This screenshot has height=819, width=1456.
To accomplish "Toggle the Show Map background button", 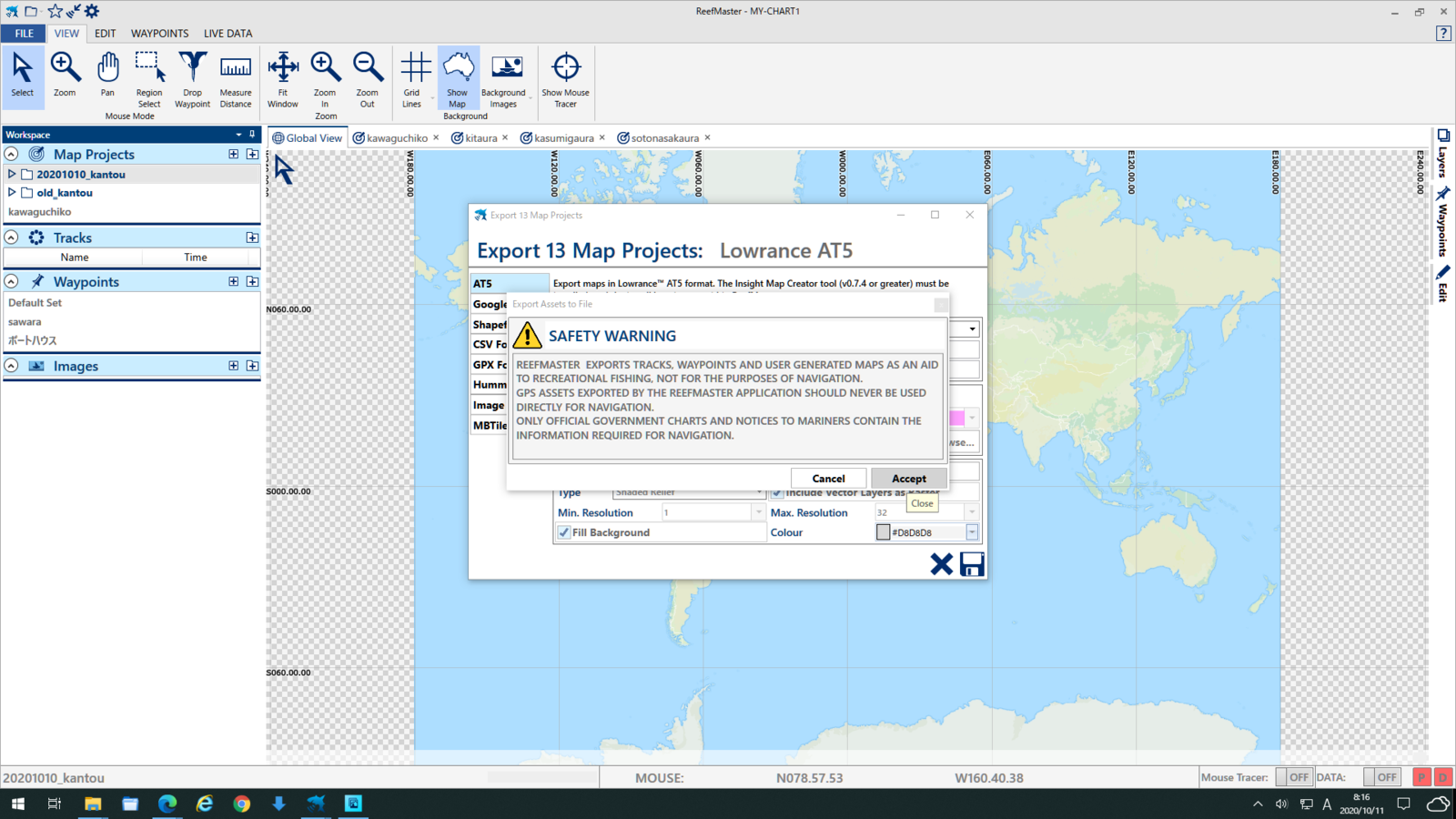I will pos(458,80).
